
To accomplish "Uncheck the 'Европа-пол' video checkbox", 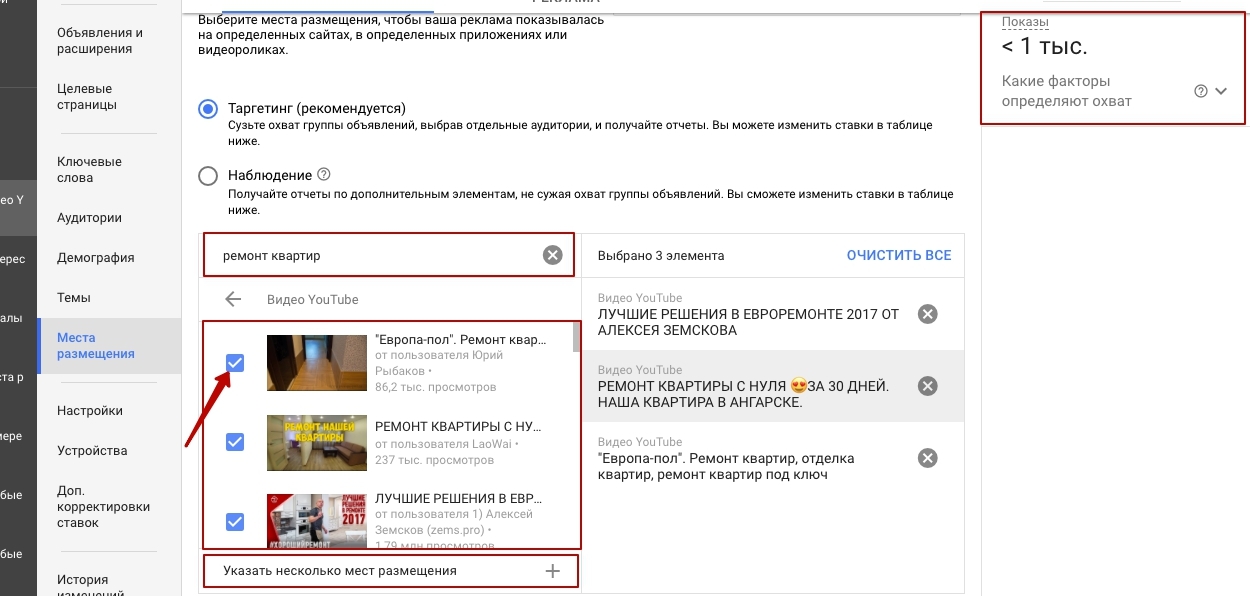I will [235, 363].
